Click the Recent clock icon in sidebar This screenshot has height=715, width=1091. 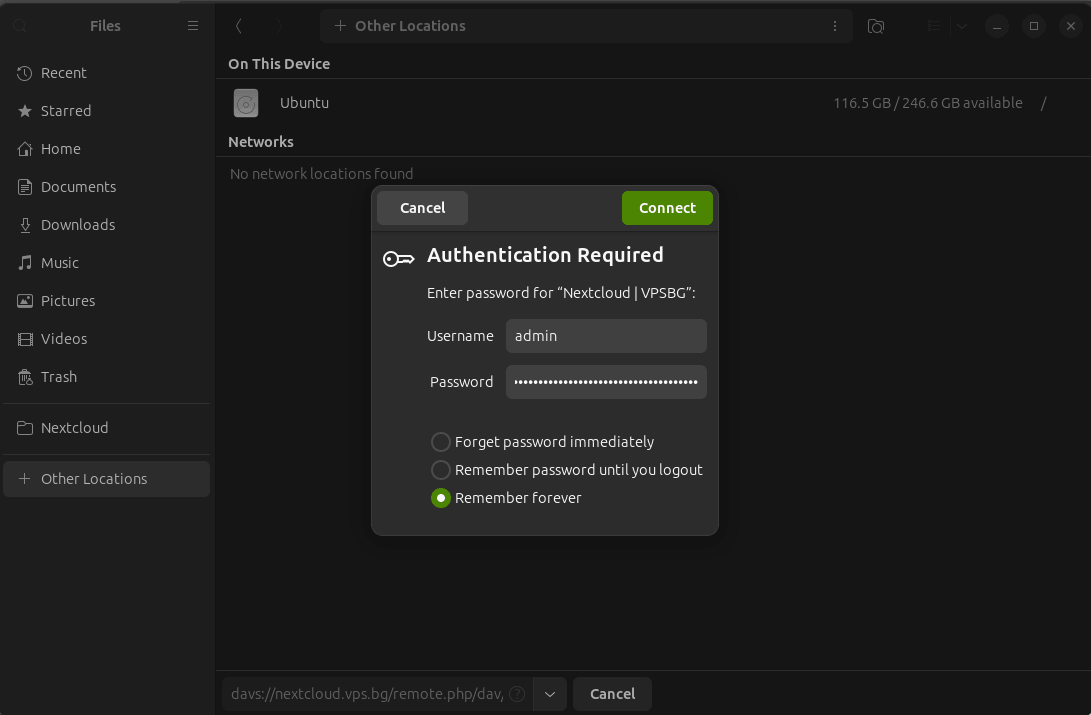(x=25, y=73)
